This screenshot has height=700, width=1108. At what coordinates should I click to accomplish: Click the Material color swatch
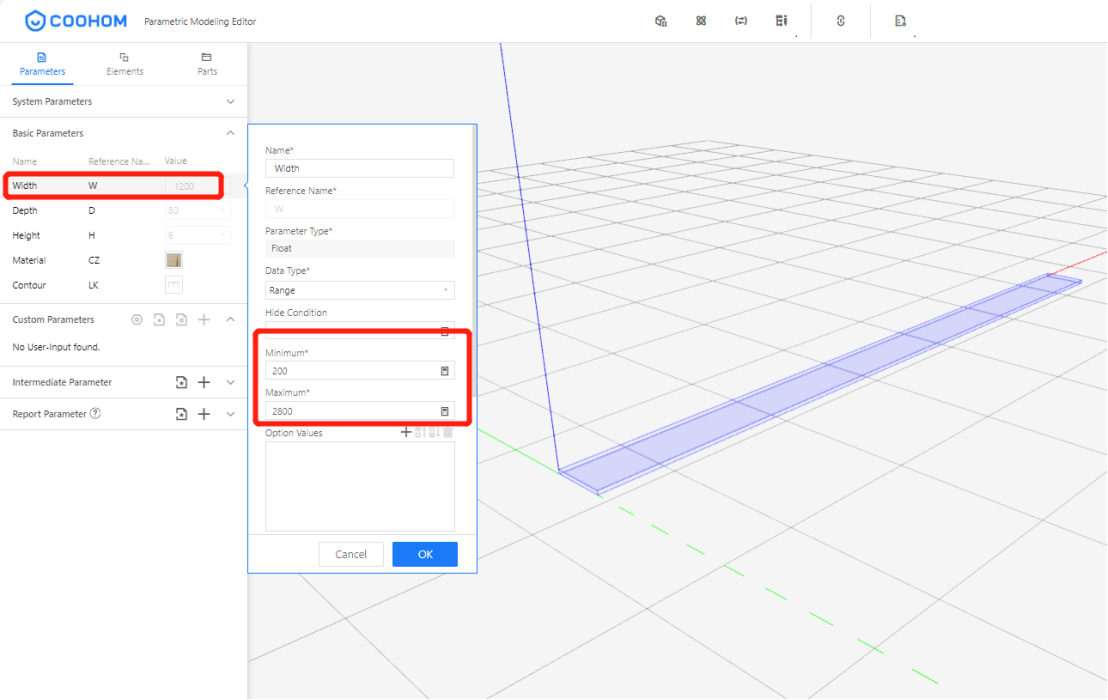pyautogui.click(x=174, y=260)
